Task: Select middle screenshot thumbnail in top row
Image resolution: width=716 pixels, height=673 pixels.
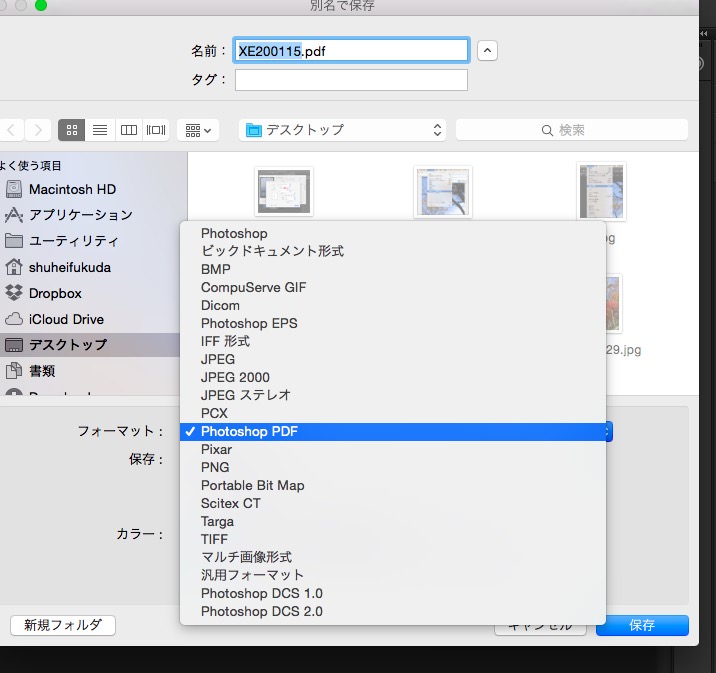Action: [x=443, y=192]
